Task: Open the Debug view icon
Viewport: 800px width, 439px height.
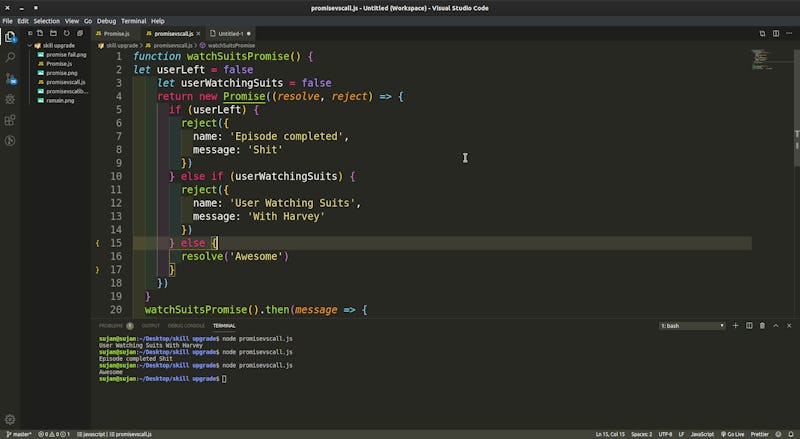Action: [x=10, y=99]
